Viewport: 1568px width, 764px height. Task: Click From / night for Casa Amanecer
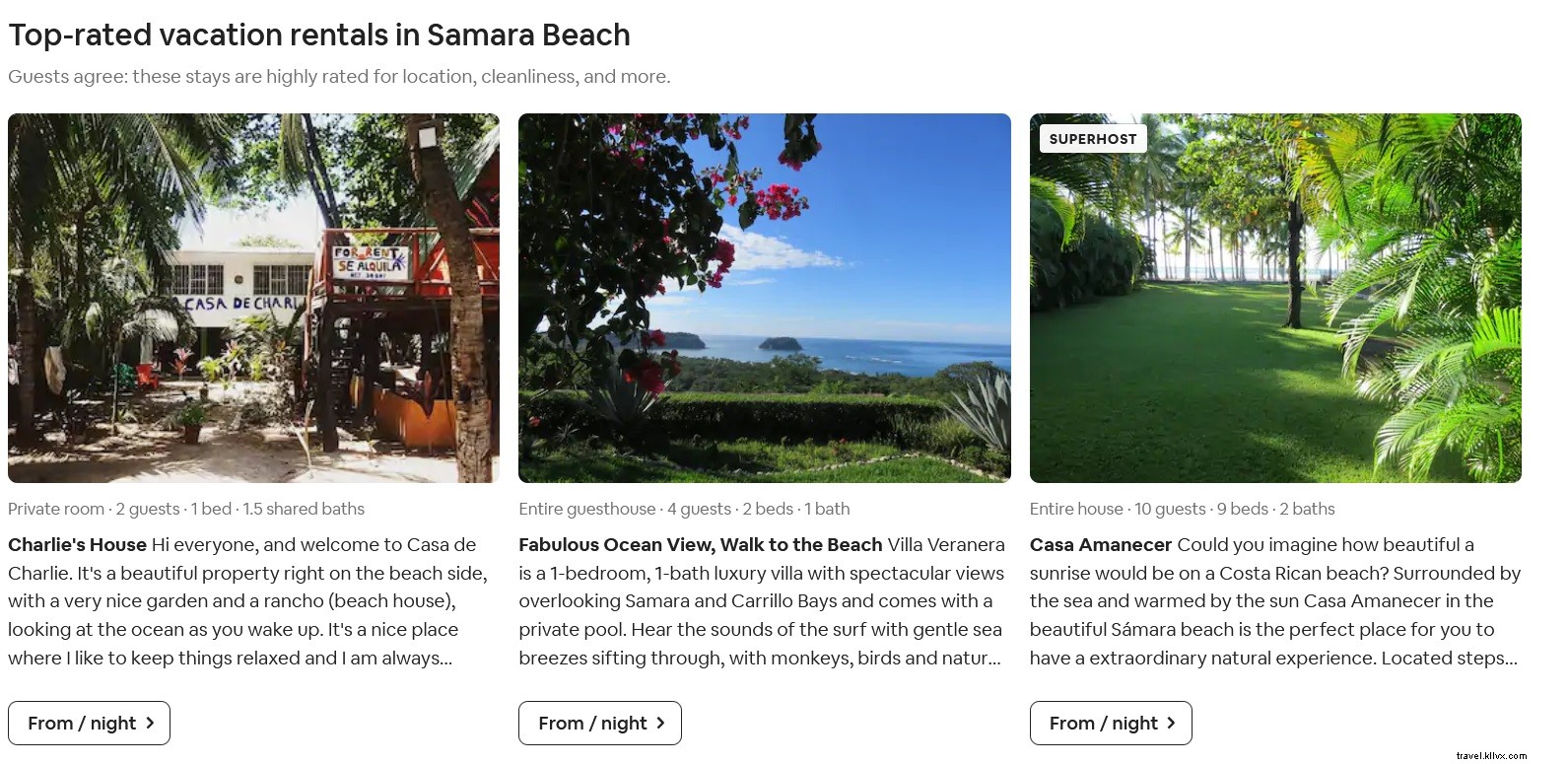coord(1110,723)
